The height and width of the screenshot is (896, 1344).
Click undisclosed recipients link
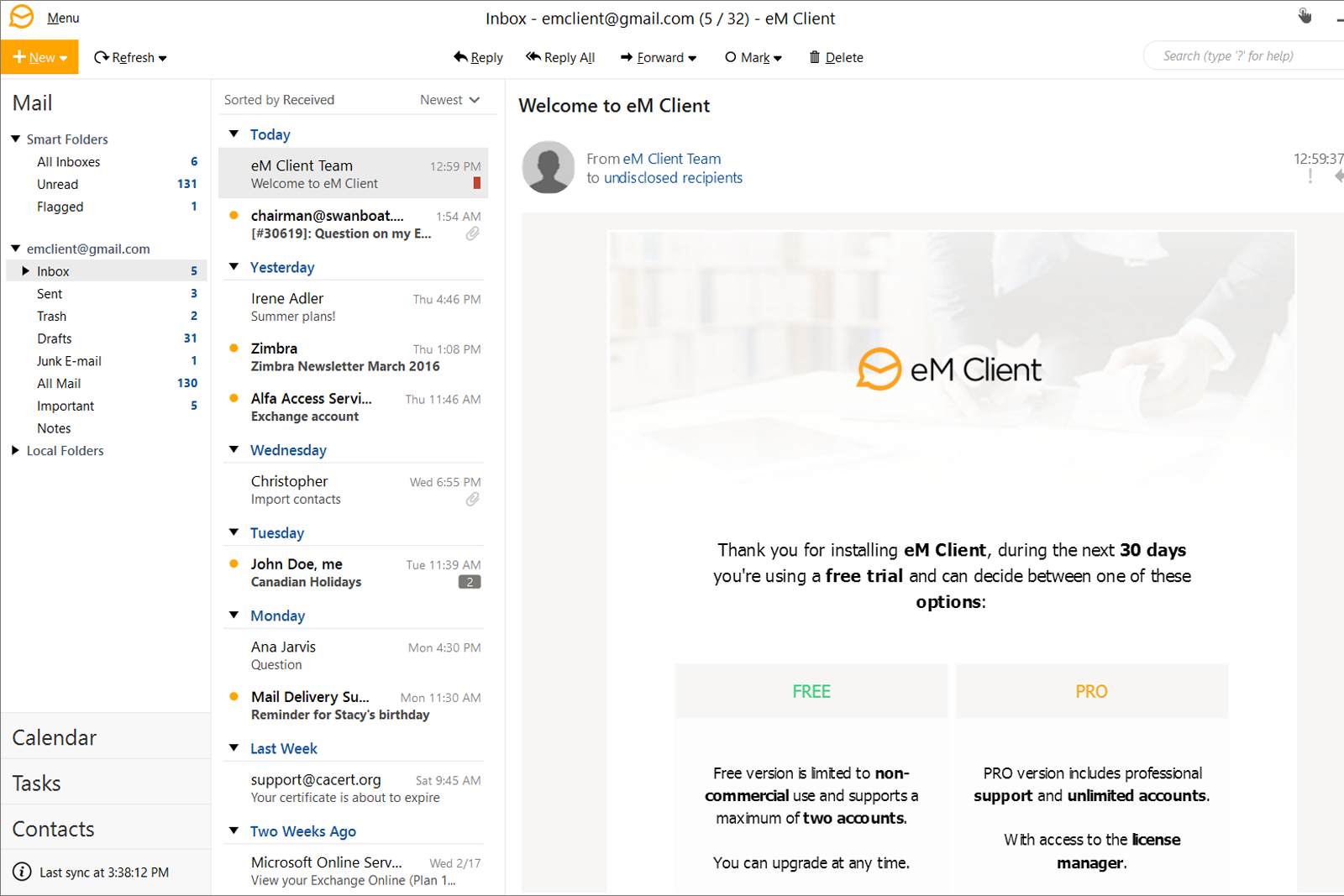[673, 178]
